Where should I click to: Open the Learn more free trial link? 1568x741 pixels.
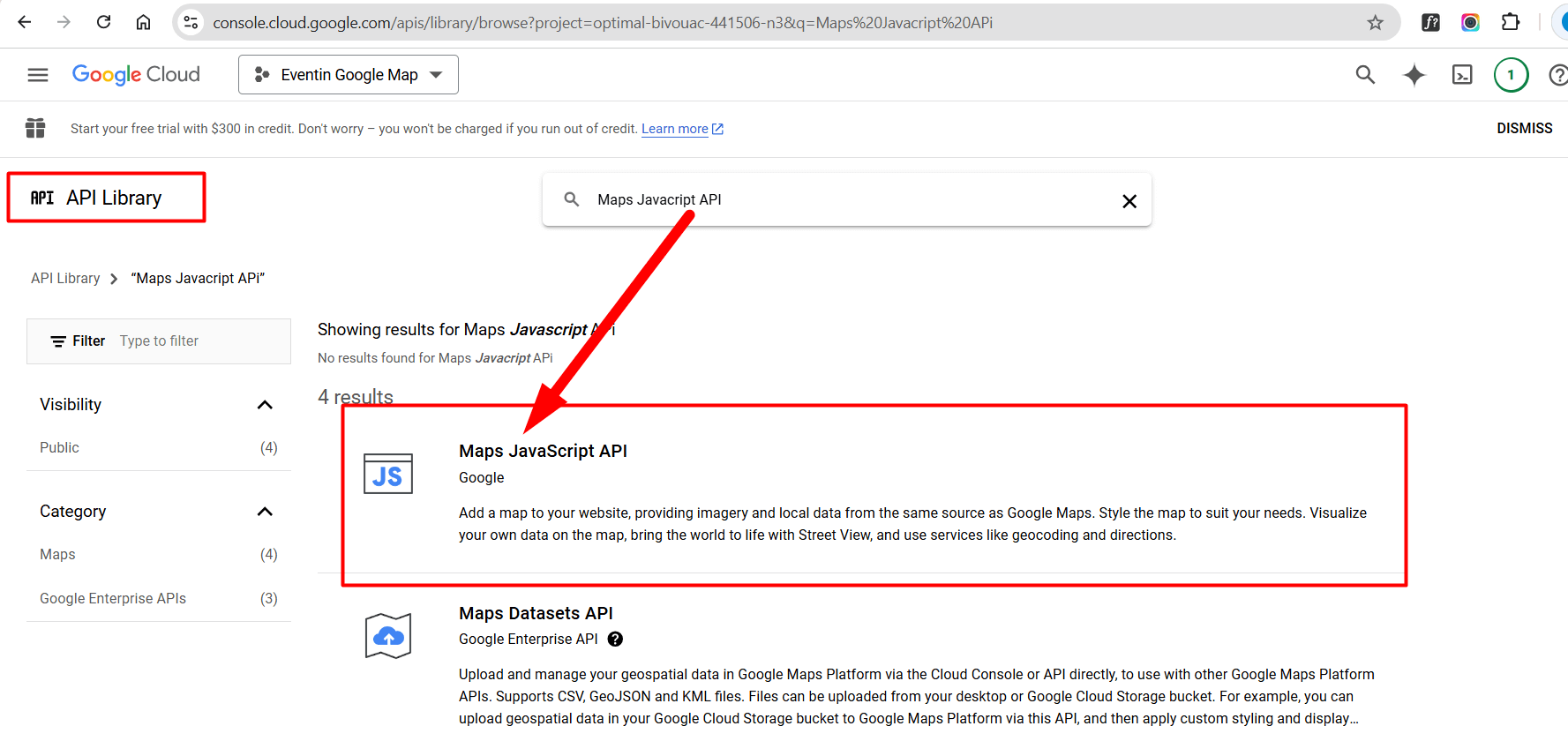tap(682, 129)
